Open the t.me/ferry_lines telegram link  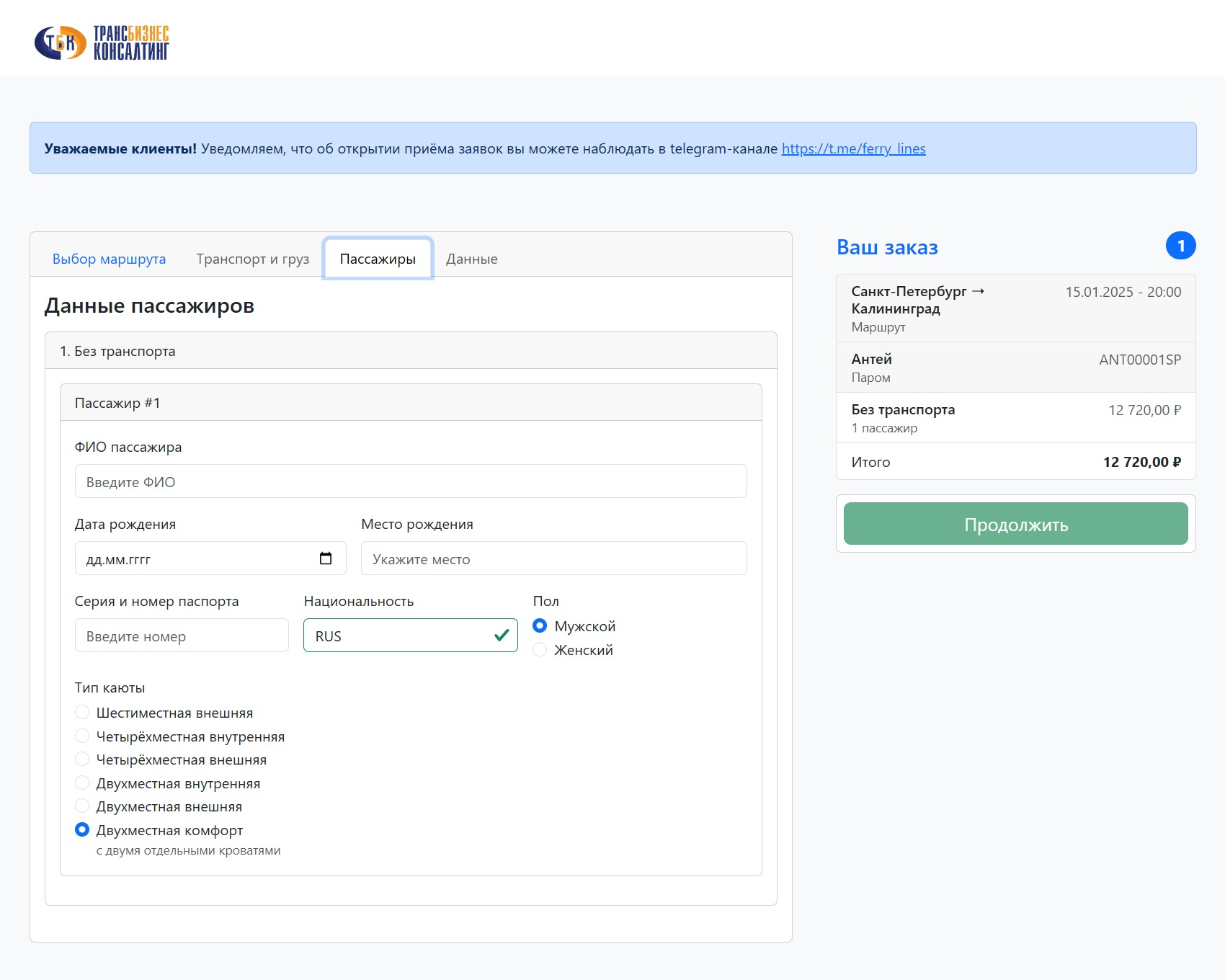[x=853, y=148]
